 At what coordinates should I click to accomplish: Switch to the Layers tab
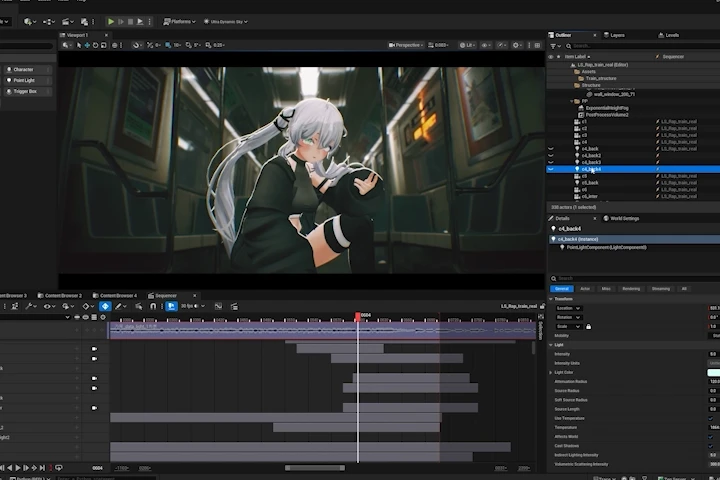tap(614, 35)
